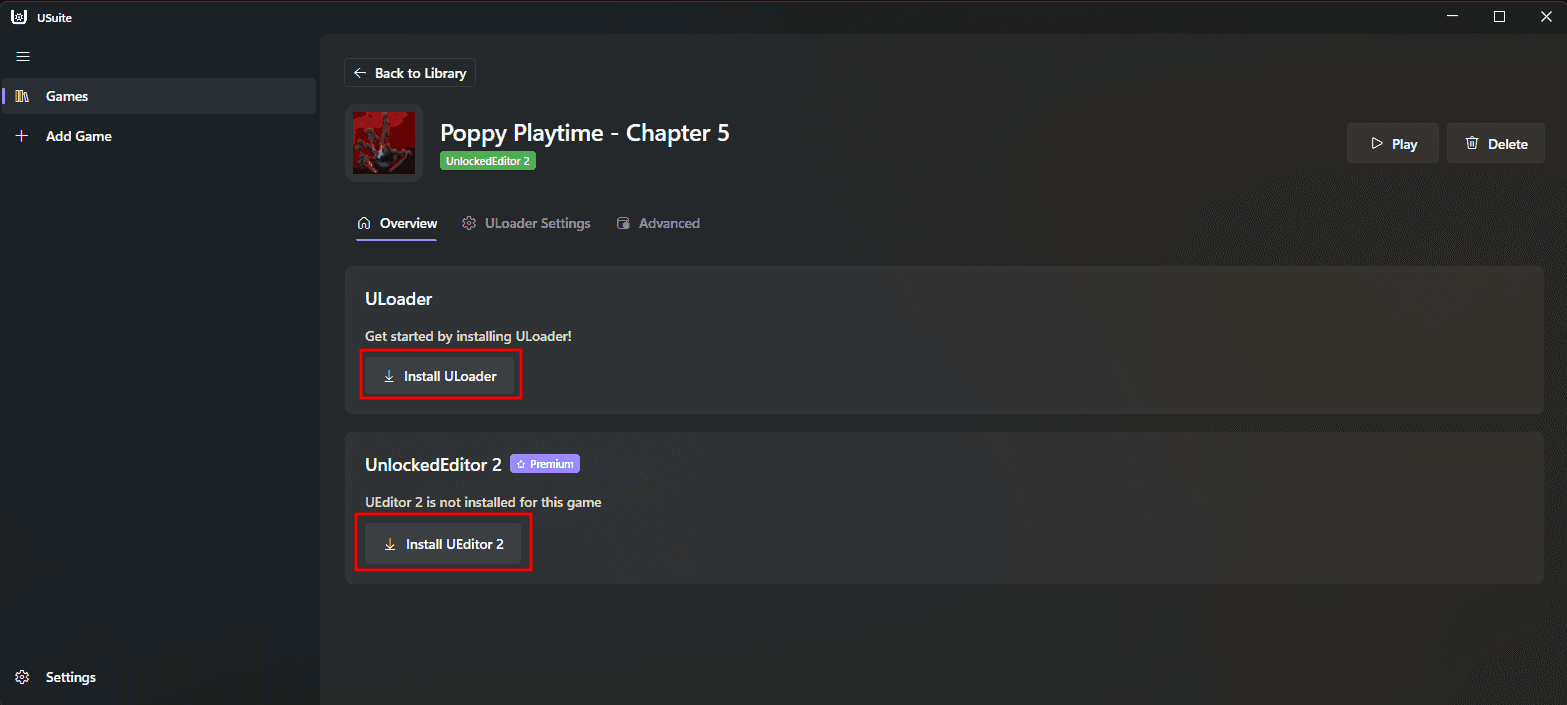Launch the game with the Play button
Screen dimensions: 1567x705
click(1393, 143)
